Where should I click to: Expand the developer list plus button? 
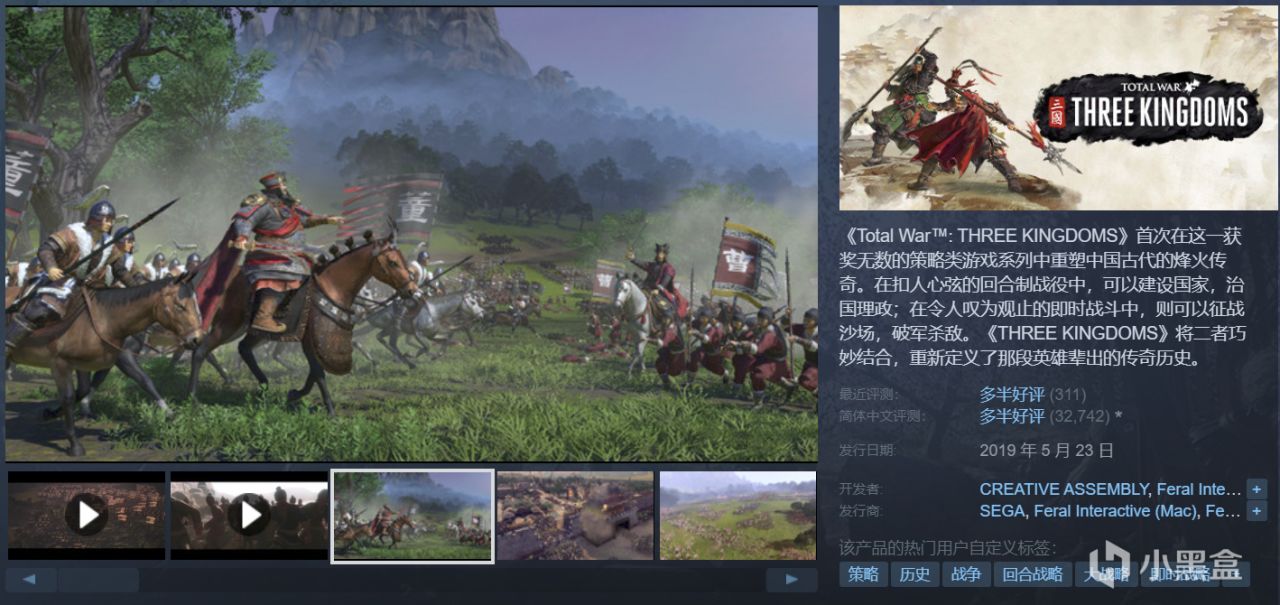[1257, 489]
